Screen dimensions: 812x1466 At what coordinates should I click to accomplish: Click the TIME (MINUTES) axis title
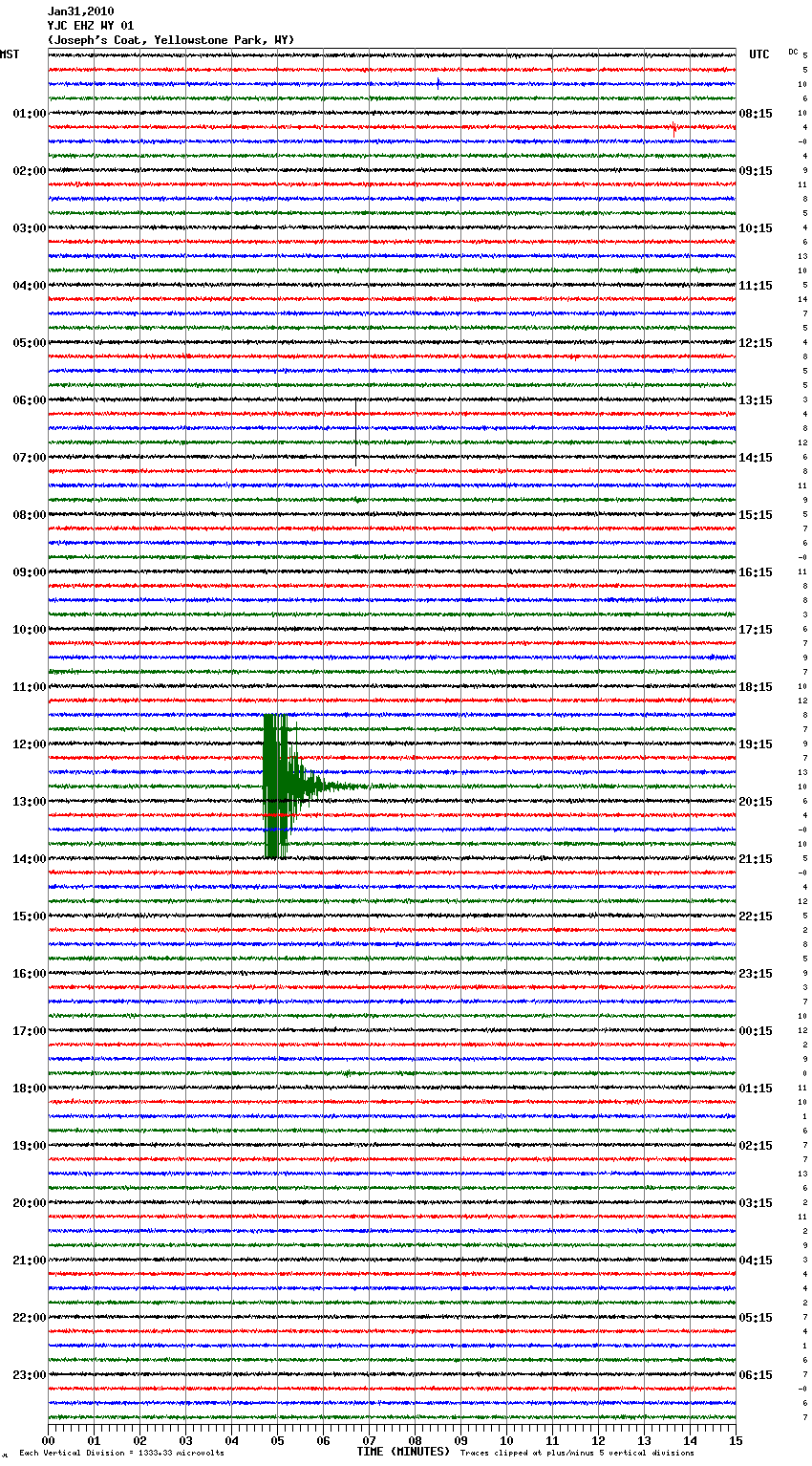pyautogui.click(x=403, y=1452)
